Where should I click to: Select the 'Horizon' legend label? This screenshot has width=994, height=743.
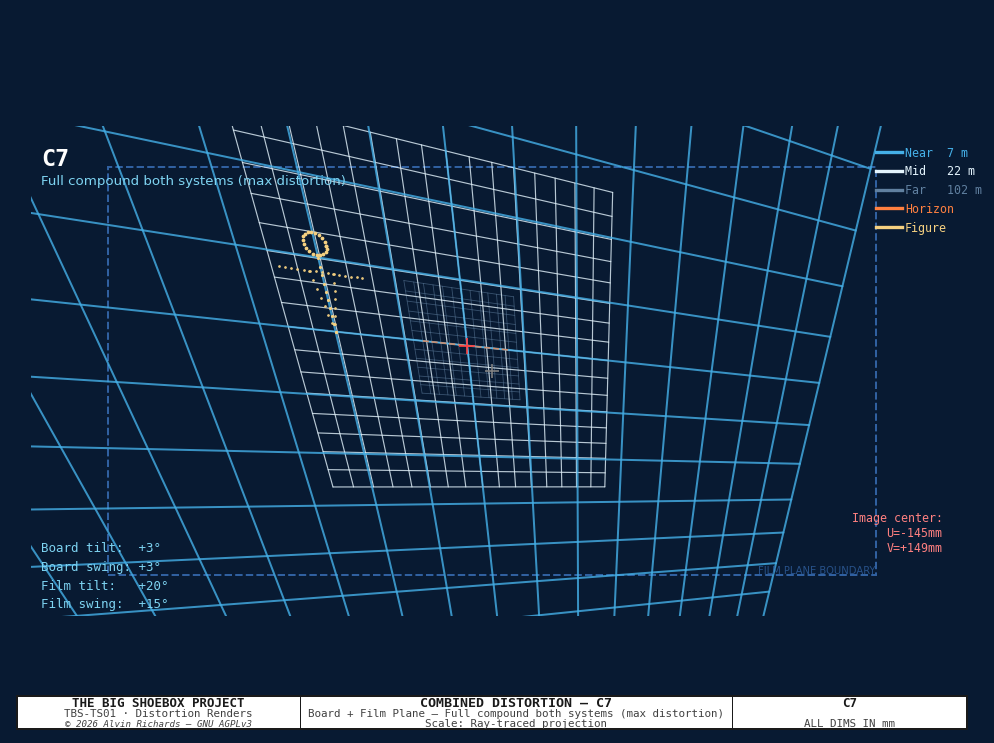click(929, 209)
